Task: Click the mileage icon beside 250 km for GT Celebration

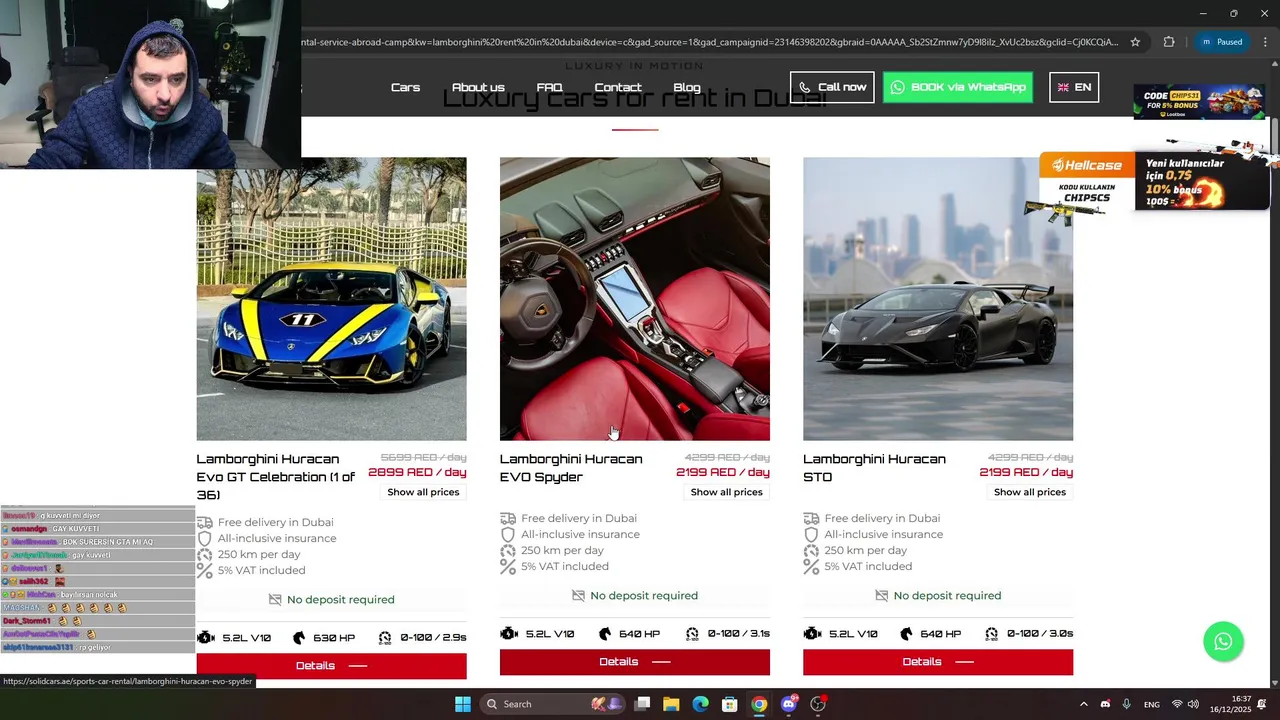Action: (x=204, y=554)
